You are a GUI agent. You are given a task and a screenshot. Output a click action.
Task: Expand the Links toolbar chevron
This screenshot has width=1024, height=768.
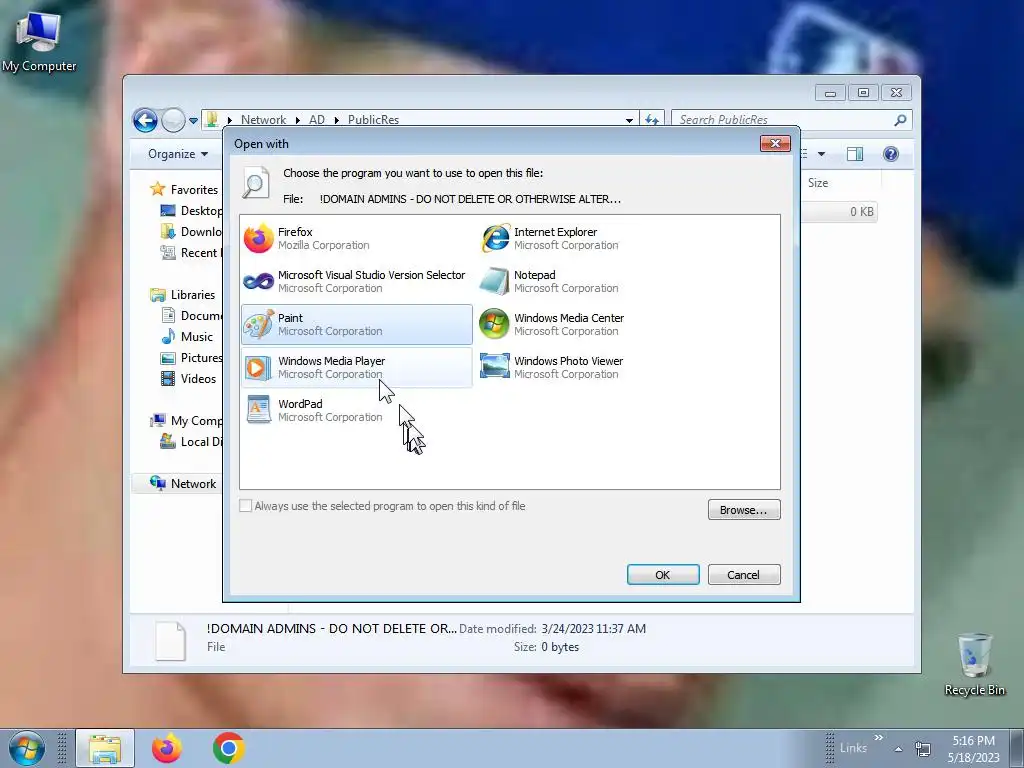pyautogui.click(x=878, y=738)
